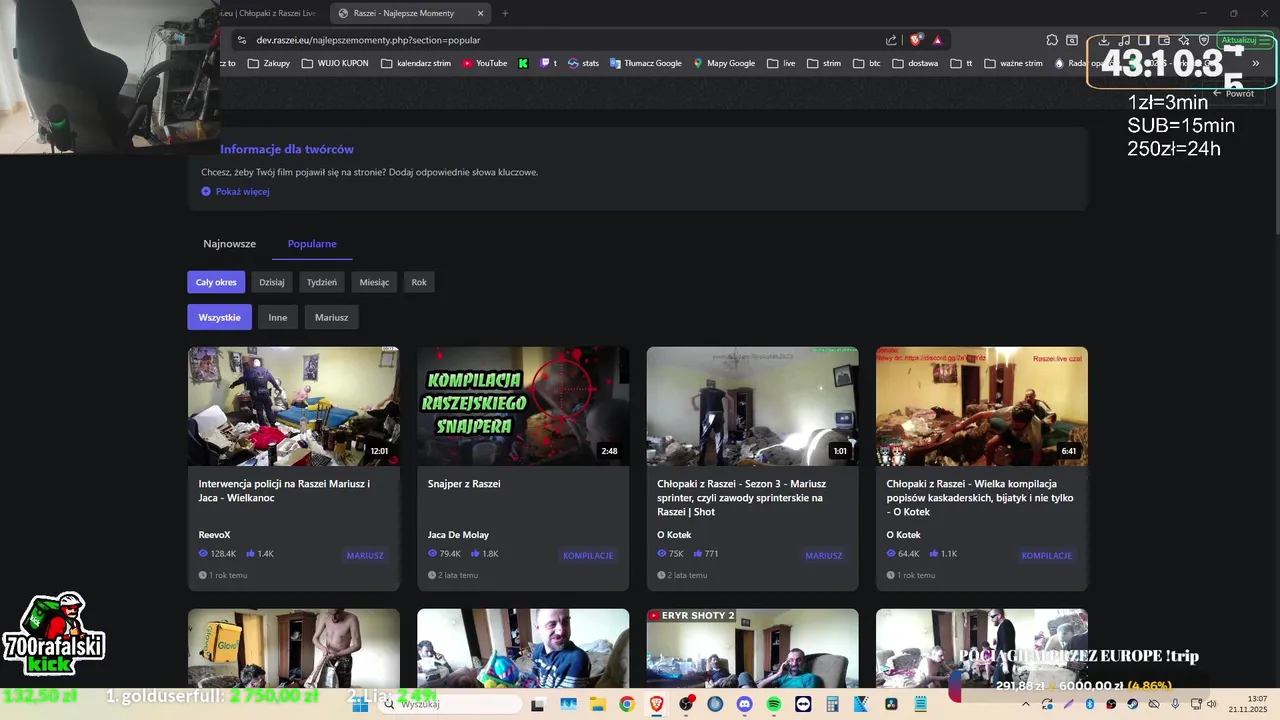
Task: Open the dostawa bookmark folder
Action: pyautogui.click(x=916, y=63)
